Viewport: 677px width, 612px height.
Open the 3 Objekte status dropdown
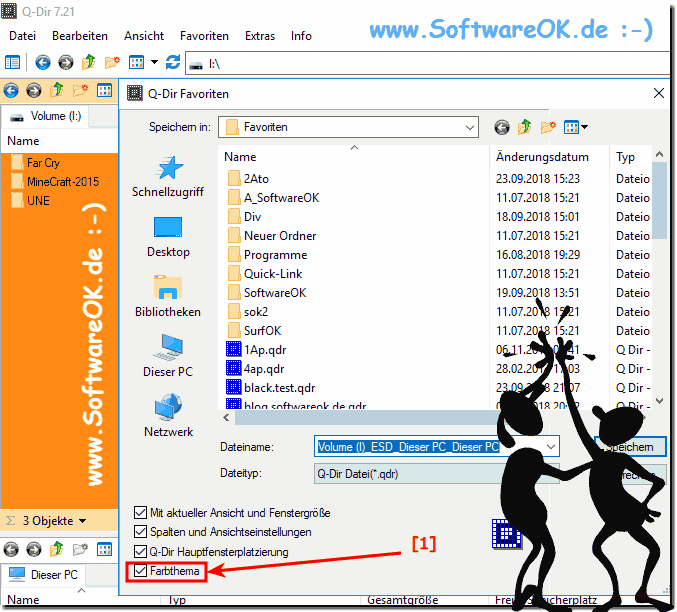coord(82,521)
